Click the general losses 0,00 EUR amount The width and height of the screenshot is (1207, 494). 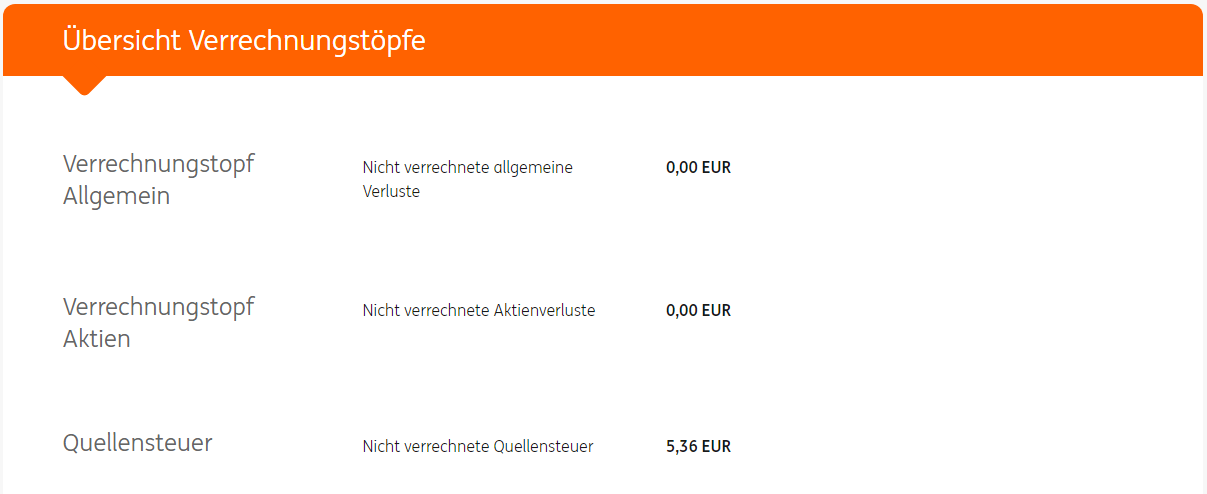[x=698, y=168]
